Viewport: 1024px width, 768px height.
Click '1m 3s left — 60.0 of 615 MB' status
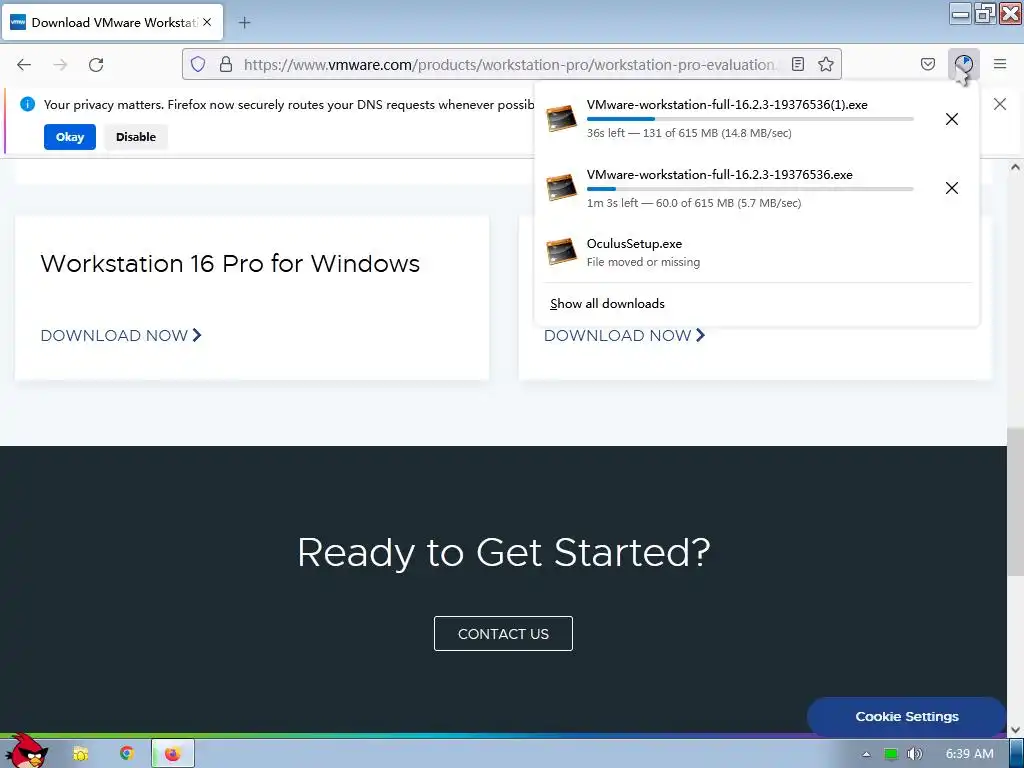pyautogui.click(x=694, y=203)
